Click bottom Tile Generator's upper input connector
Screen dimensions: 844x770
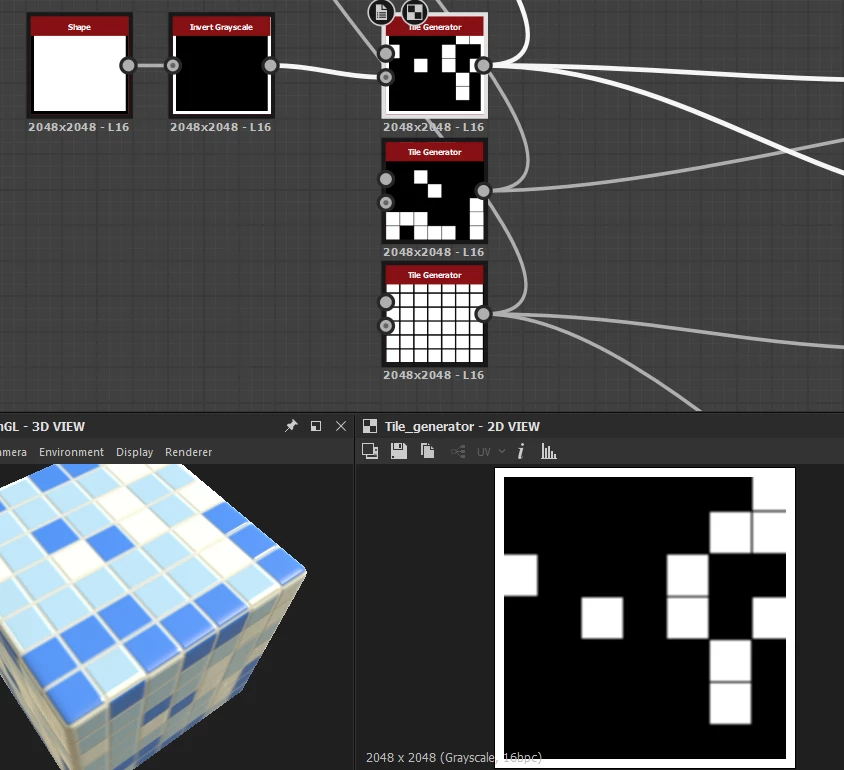point(386,302)
